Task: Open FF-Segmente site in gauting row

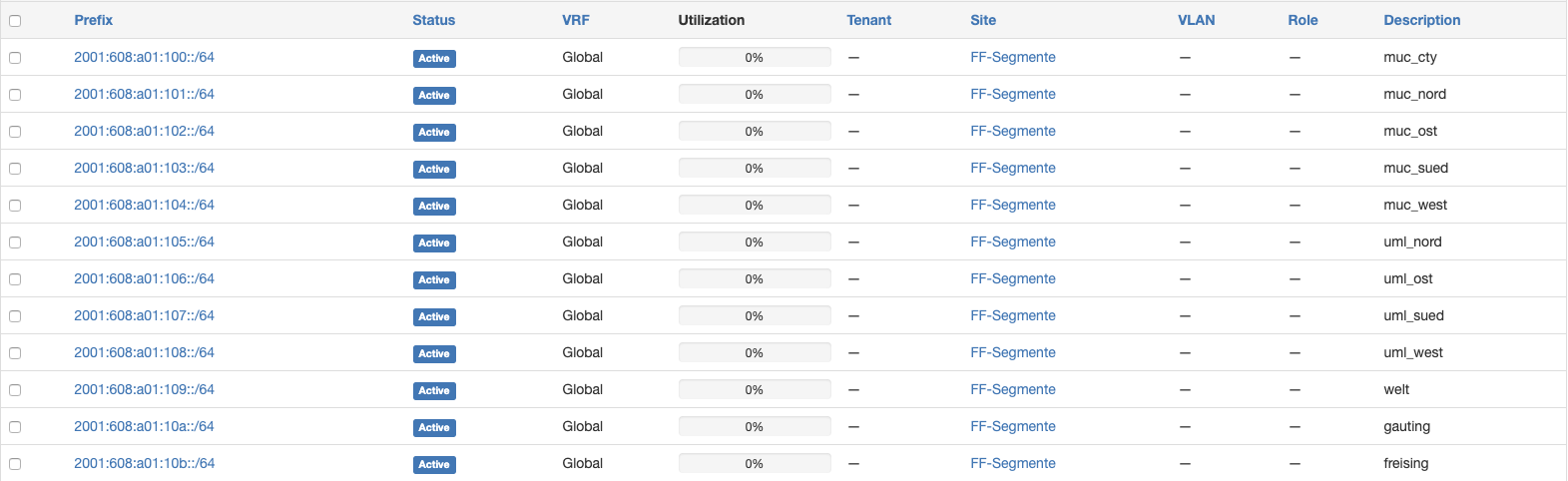Action: pyautogui.click(x=1012, y=426)
